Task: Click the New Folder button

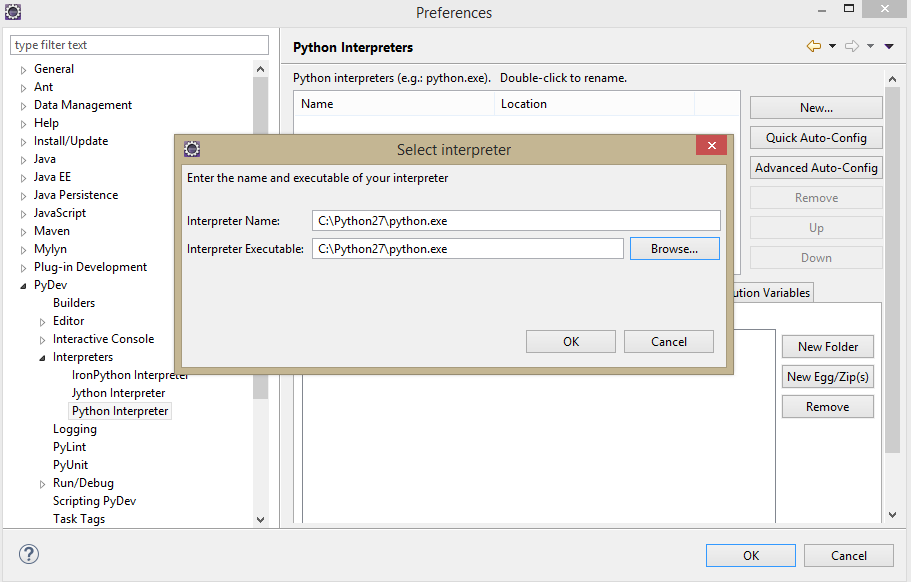Action: pos(828,347)
